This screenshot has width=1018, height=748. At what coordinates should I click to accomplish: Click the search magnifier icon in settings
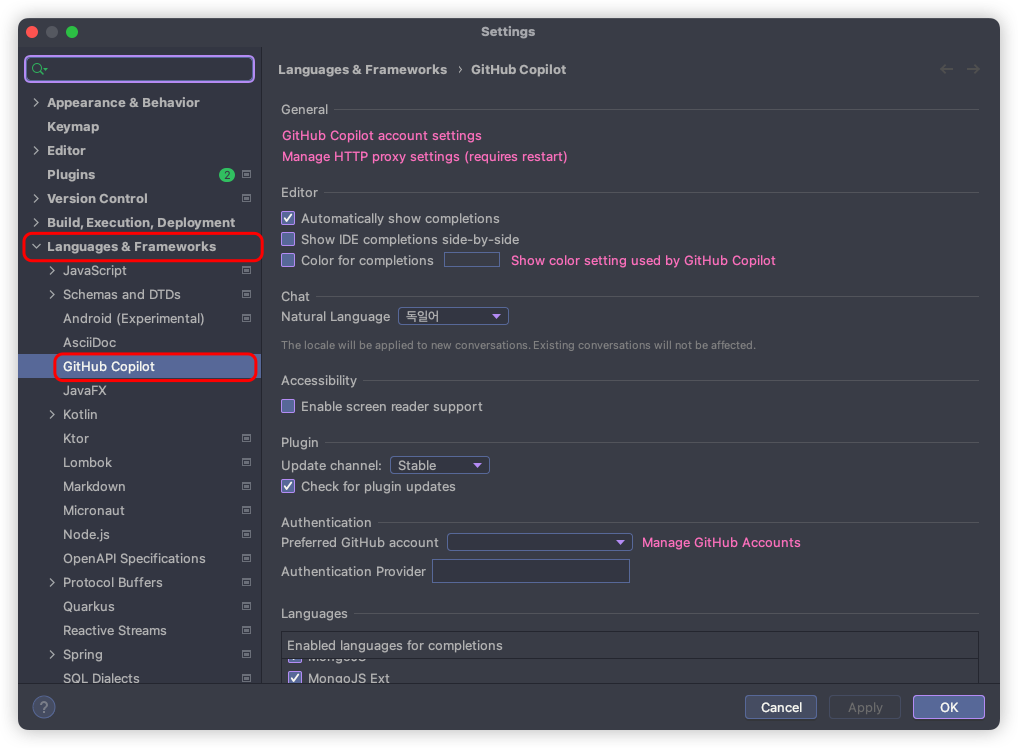click(x=39, y=69)
